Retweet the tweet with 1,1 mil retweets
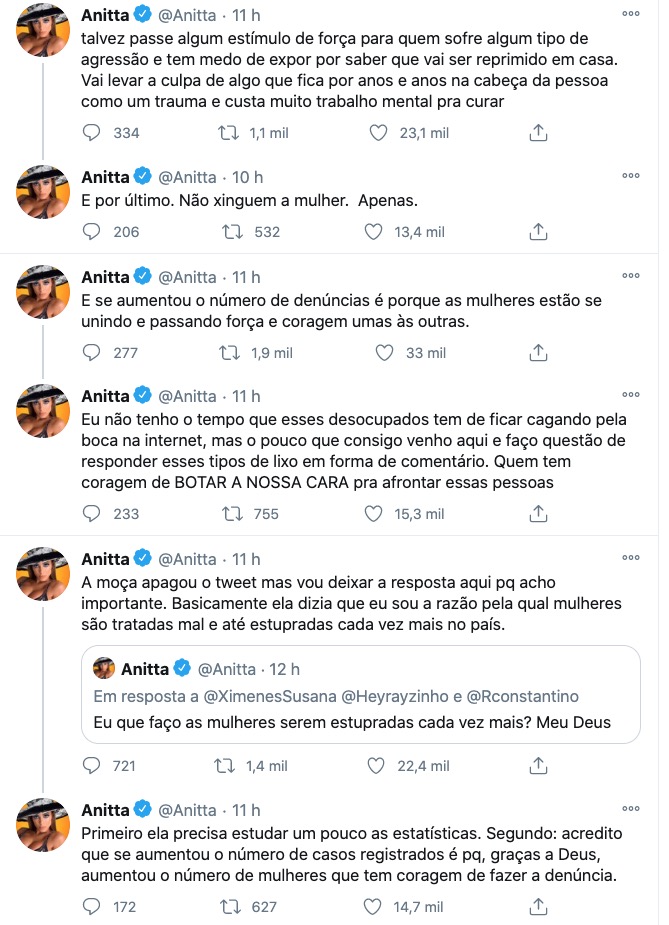Image resolution: width=669 pixels, height=925 pixels. point(228,133)
